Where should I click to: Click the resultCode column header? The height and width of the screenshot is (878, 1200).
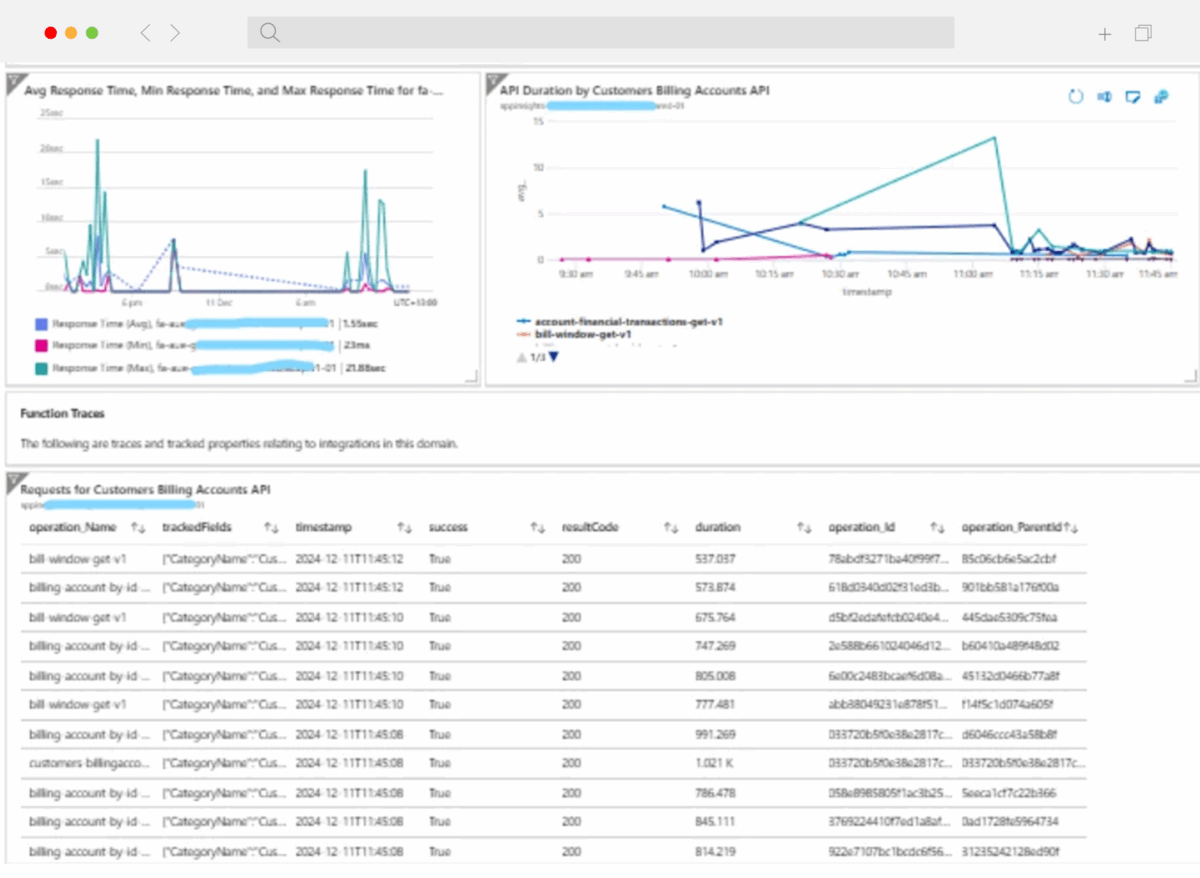click(592, 527)
